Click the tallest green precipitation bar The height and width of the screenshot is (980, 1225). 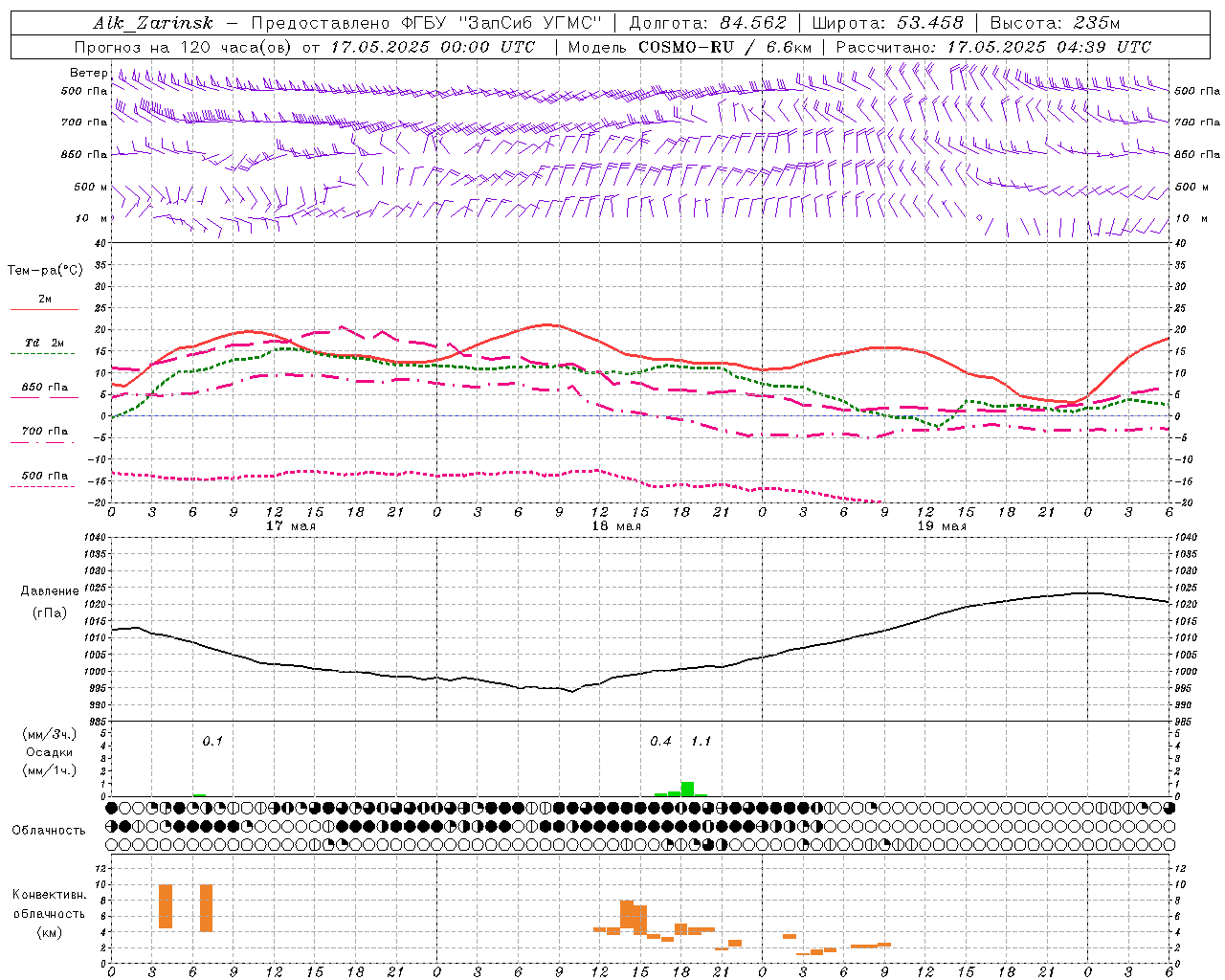click(687, 789)
